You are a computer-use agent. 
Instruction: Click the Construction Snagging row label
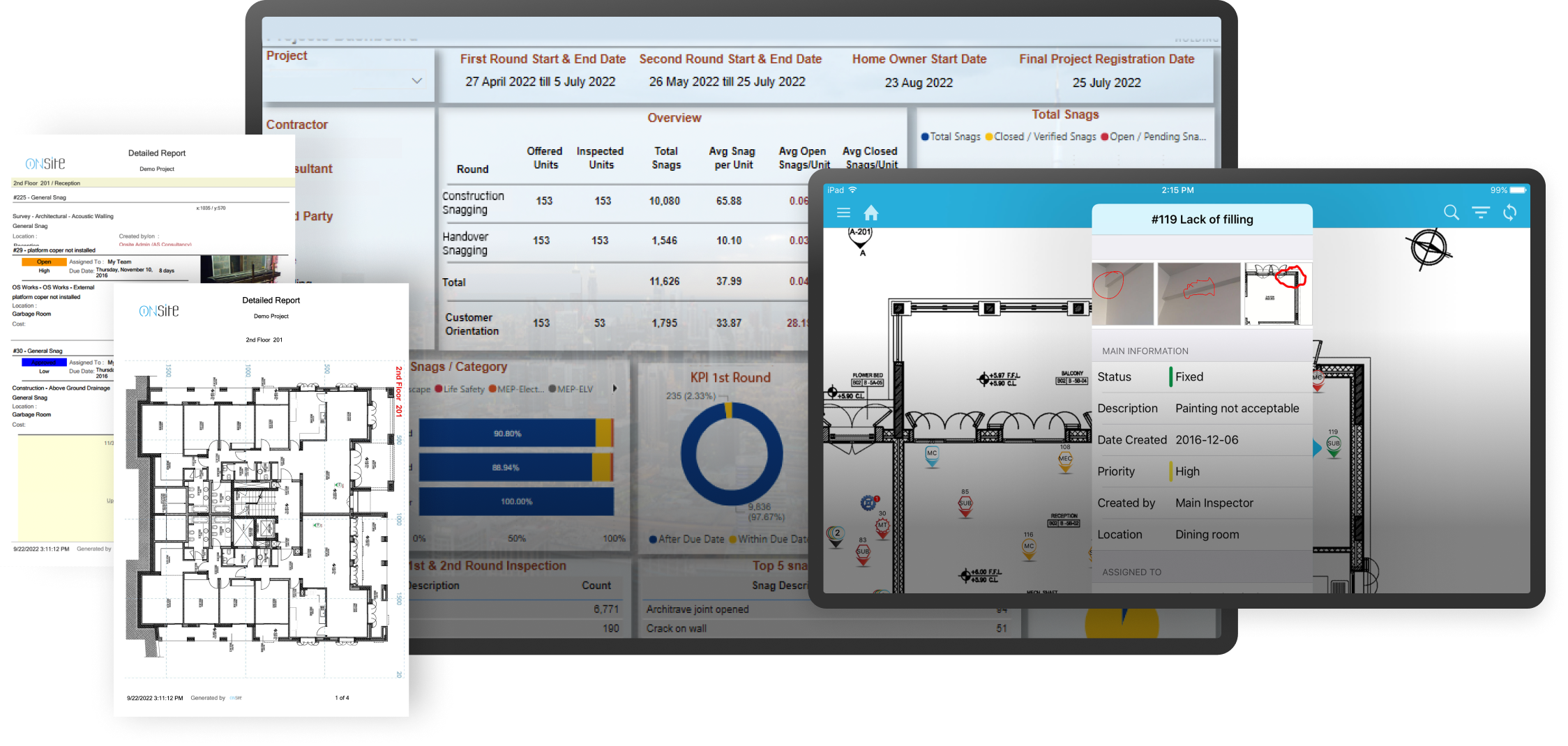[x=473, y=203]
